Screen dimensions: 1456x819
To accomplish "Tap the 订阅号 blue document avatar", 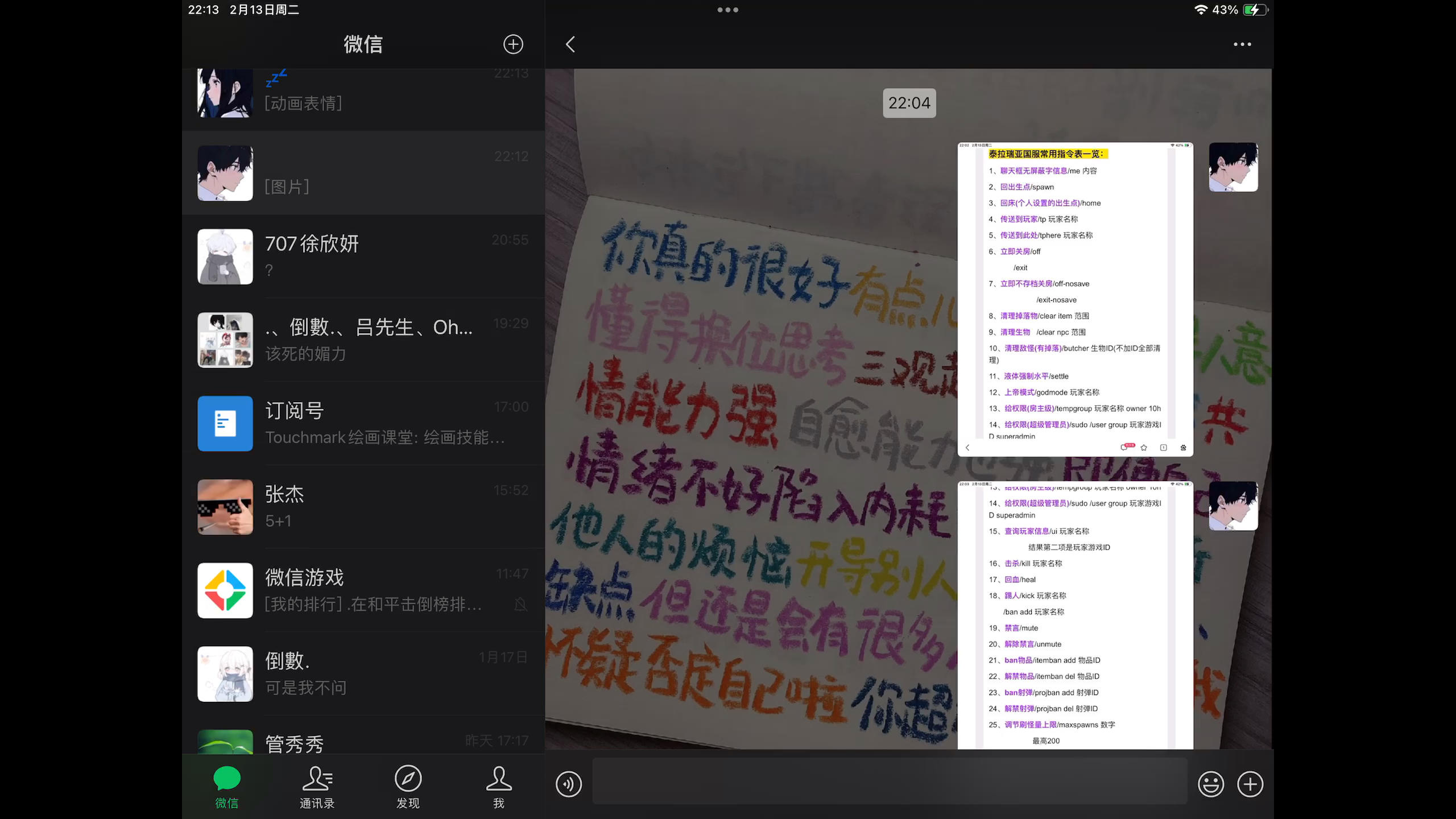I will coord(225,424).
